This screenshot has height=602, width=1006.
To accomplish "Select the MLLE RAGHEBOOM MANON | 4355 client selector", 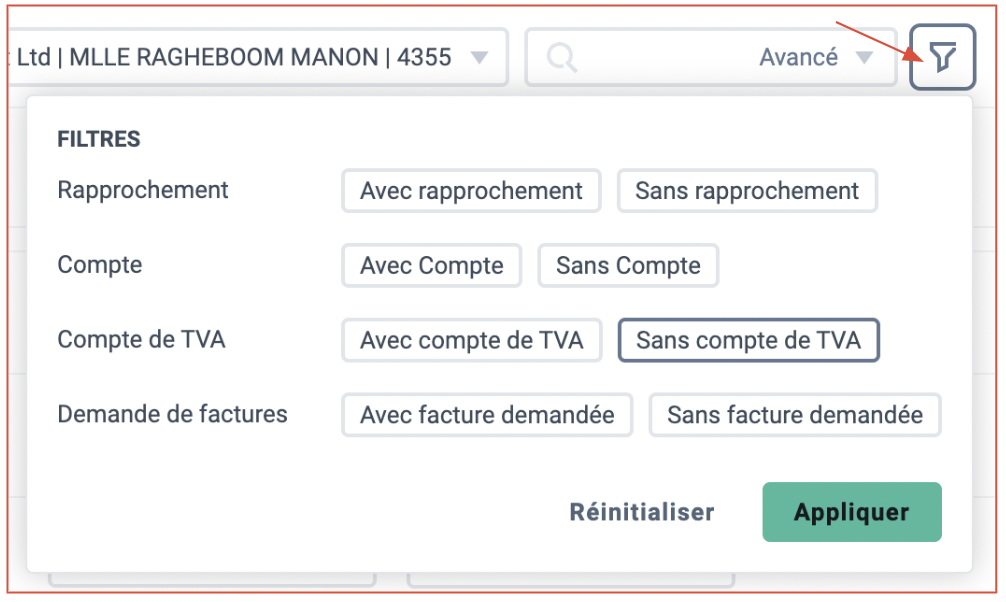I will click(x=259, y=57).
